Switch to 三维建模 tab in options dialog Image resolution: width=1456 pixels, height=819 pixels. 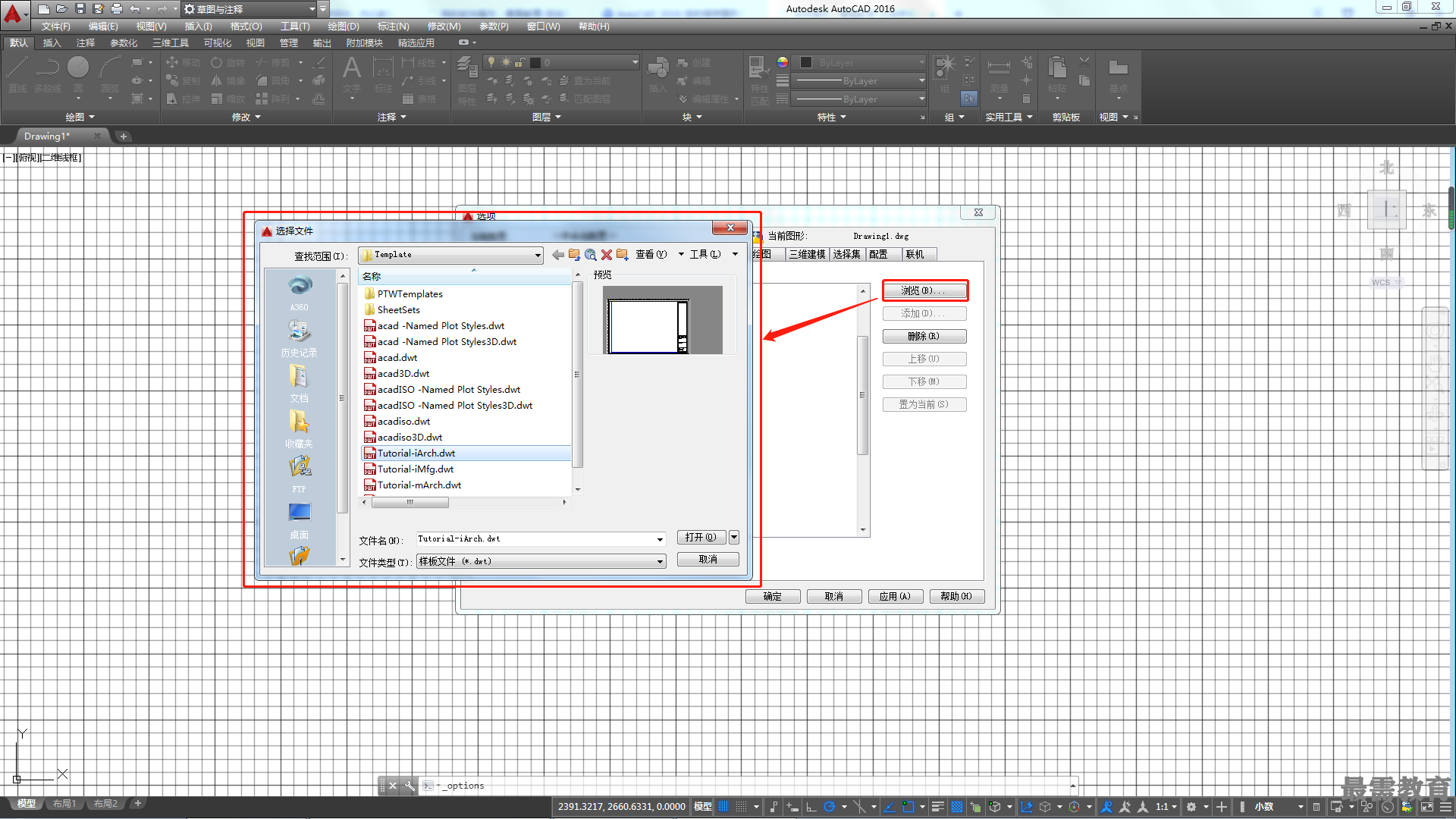coord(807,254)
